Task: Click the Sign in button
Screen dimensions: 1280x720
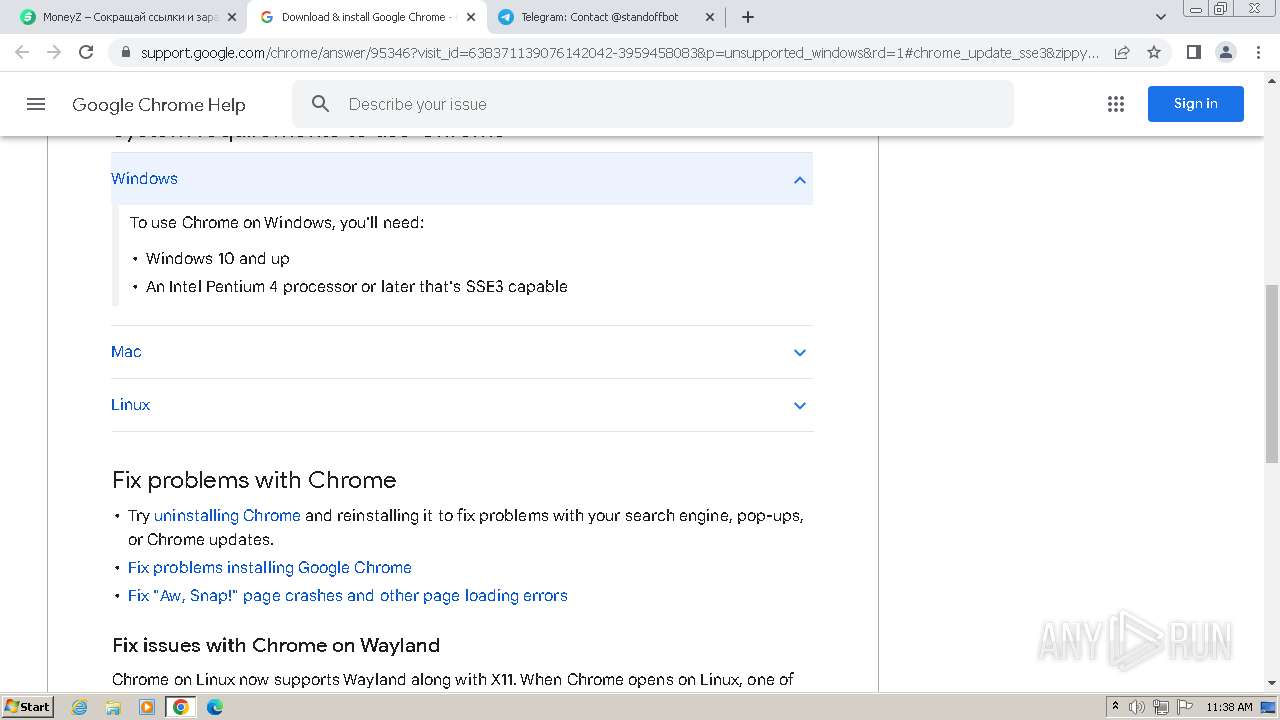Action: [1196, 104]
